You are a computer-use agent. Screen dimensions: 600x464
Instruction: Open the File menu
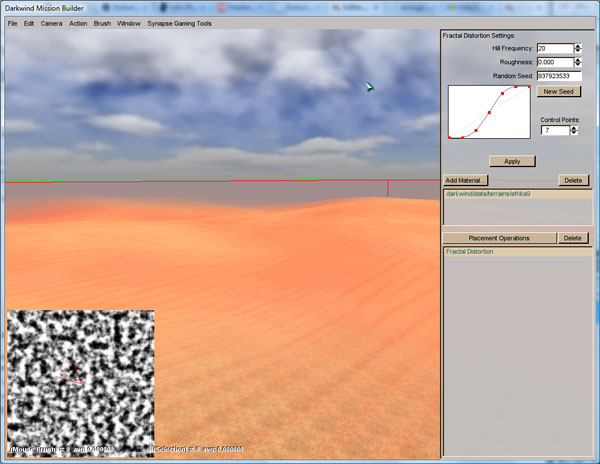(x=12, y=22)
